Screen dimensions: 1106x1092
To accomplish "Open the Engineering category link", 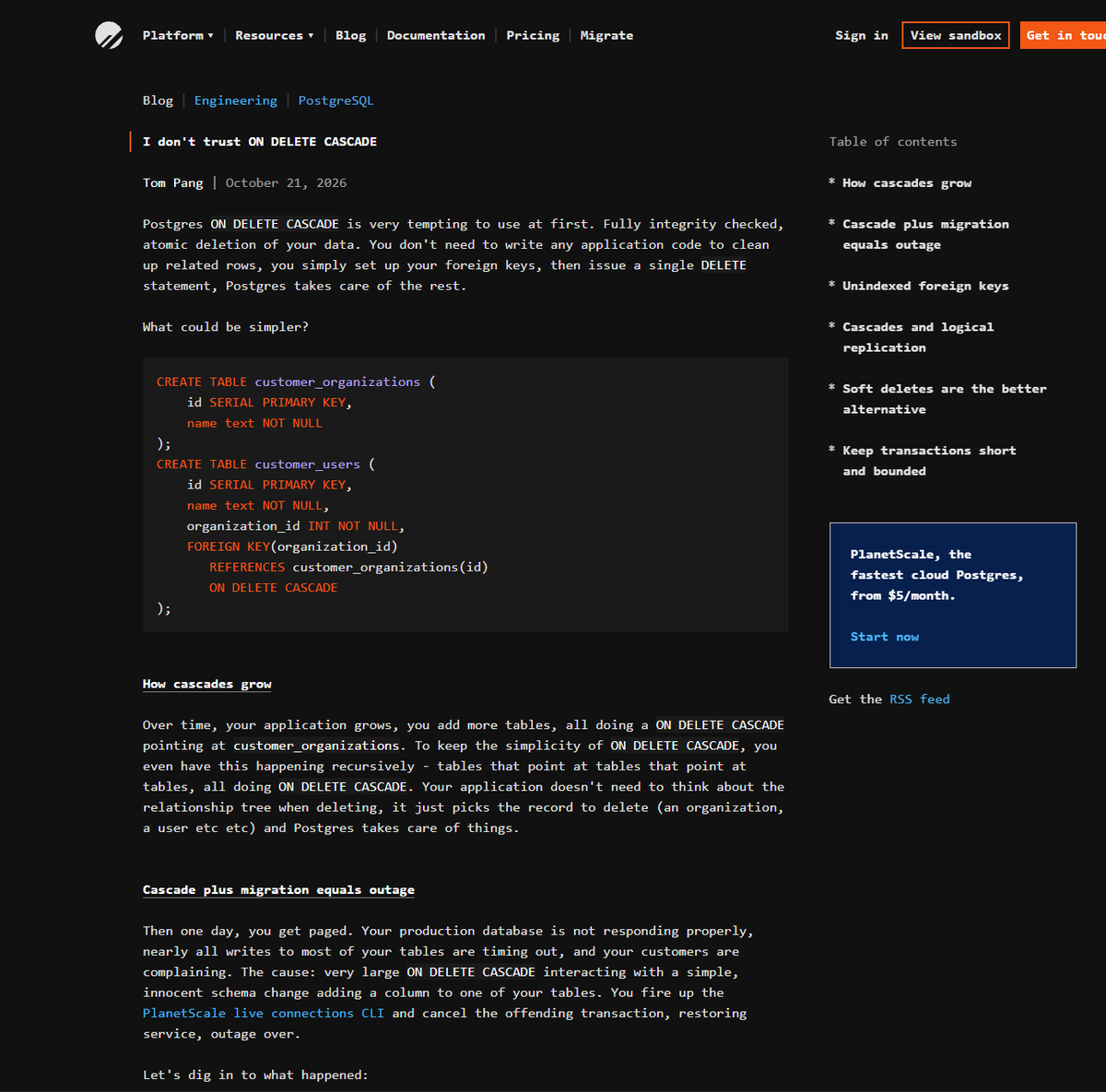I will [235, 100].
